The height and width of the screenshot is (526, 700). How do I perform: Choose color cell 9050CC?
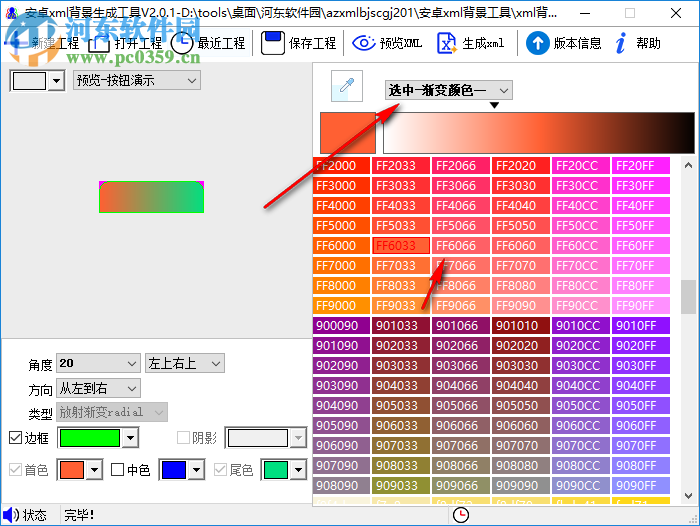[x=581, y=405]
